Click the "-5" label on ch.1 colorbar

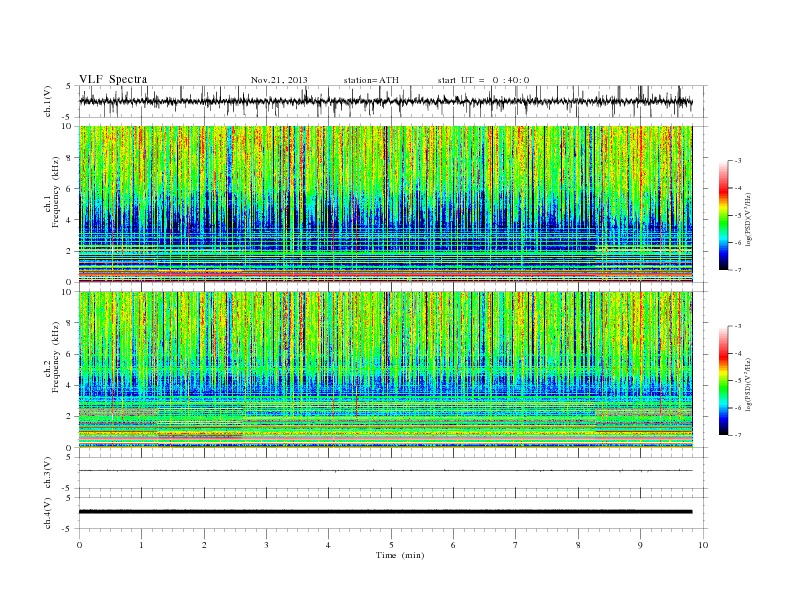[x=738, y=216]
